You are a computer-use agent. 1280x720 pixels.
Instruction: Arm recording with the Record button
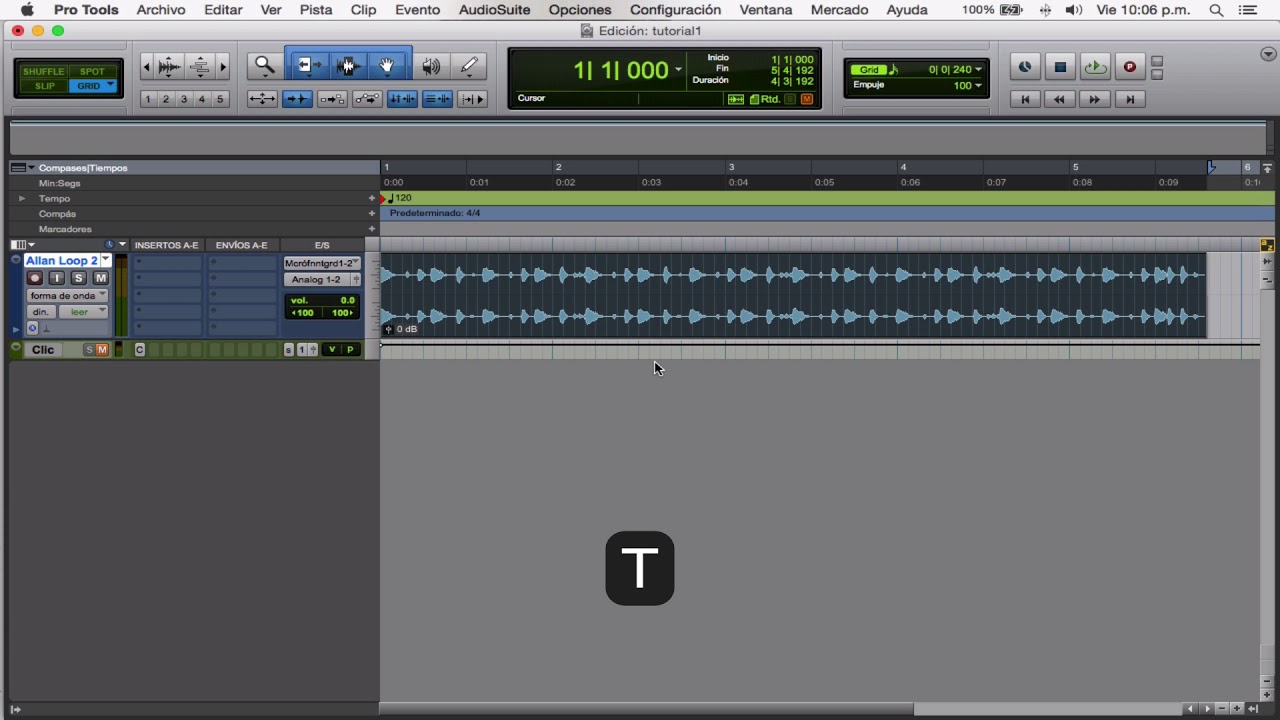pyautogui.click(x=1130, y=67)
